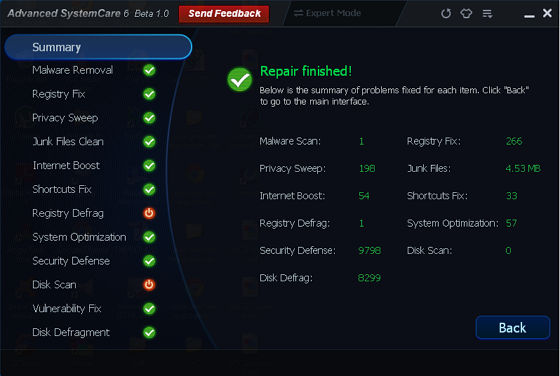560x376 pixels.
Task: Click green check beside Disk Defragment
Action: (149, 332)
